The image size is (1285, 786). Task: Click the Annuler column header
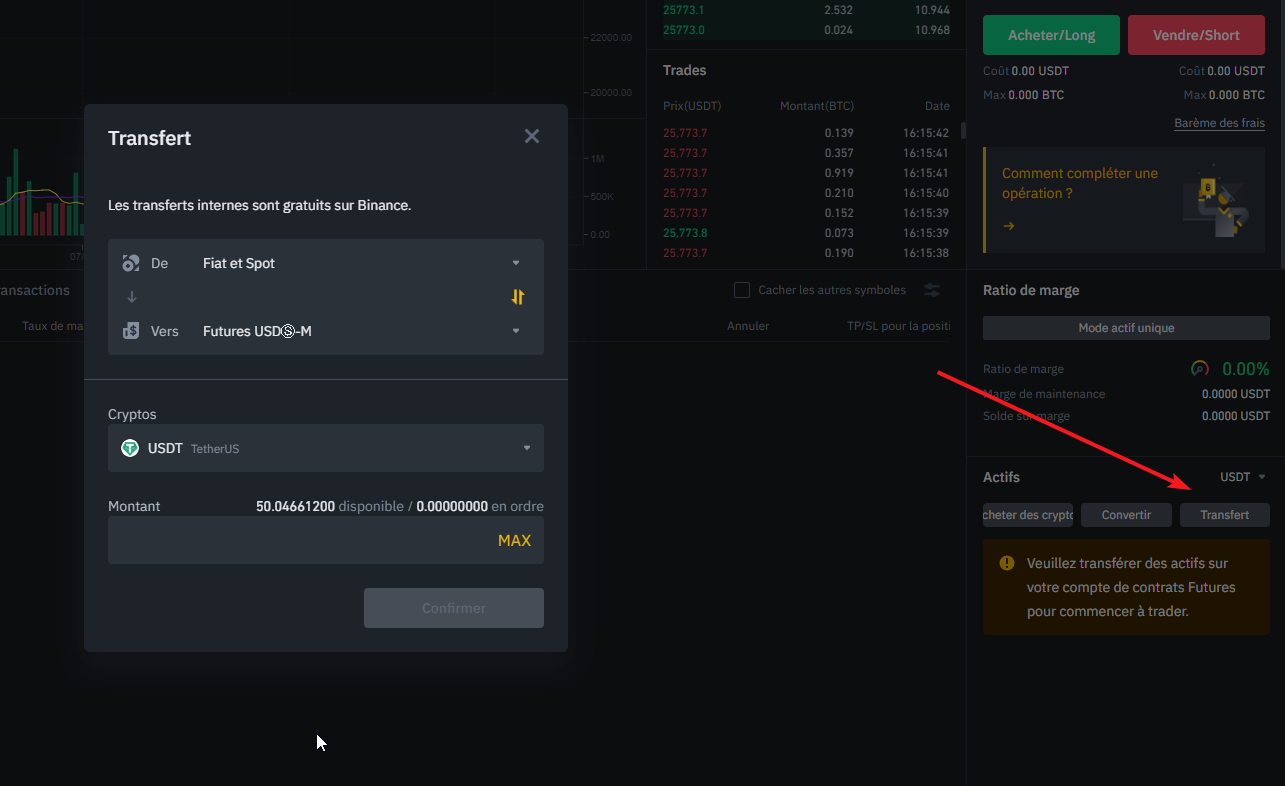[748, 326]
